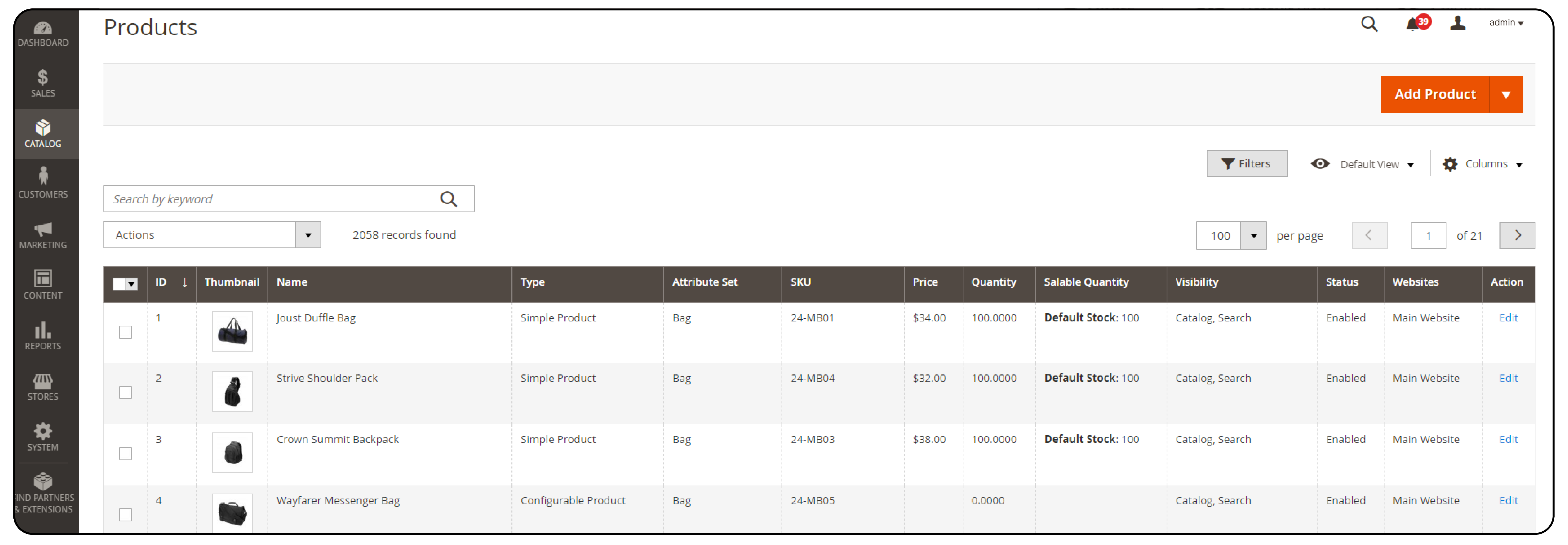Select the Wayfarer Messenger Bag checkbox
The height and width of the screenshot is (545, 1568).
point(125,515)
